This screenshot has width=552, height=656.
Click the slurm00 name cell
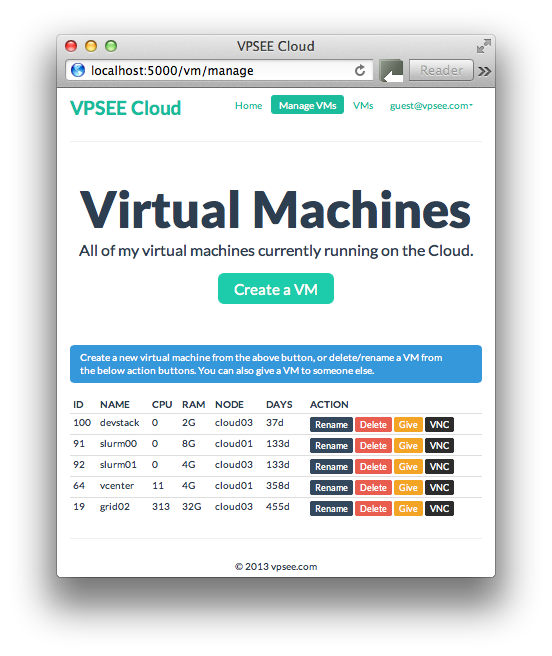click(x=118, y=444)
